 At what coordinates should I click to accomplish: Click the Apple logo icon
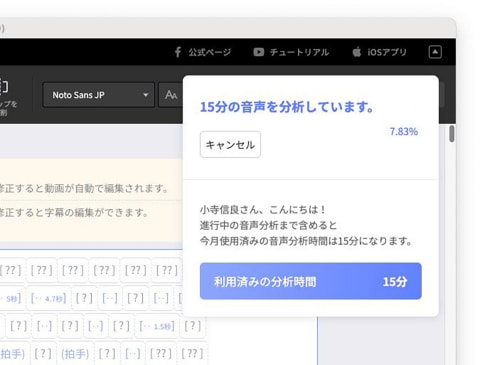[x=357, y=52]
